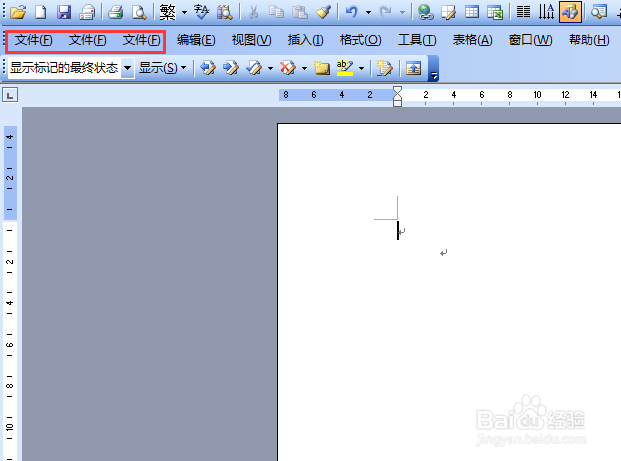Screen dimensions: 621x461
Task: Toggle the Reviewing Pane button
Action: coord(413,68)
